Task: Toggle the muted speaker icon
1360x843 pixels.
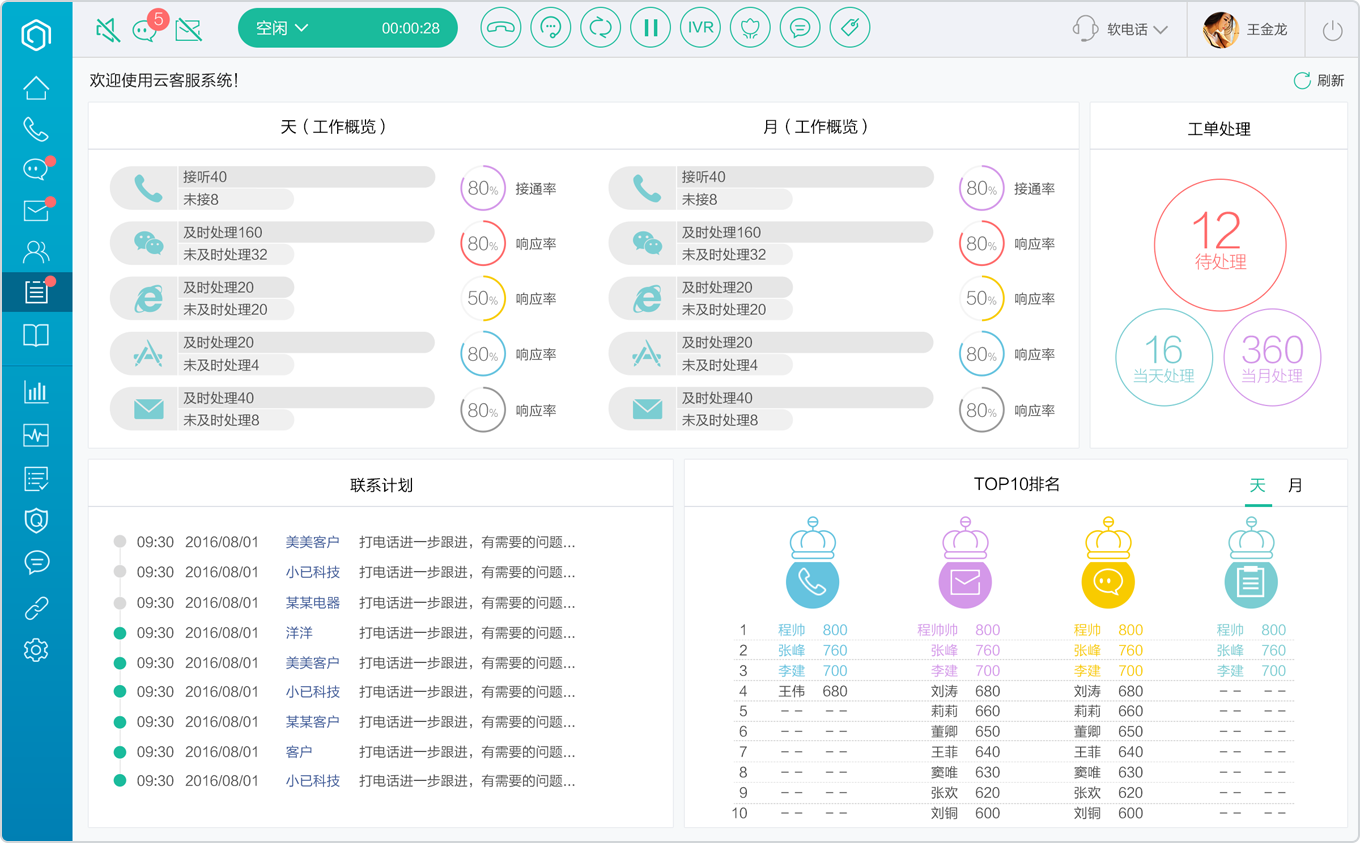Action: coord(108,30)
